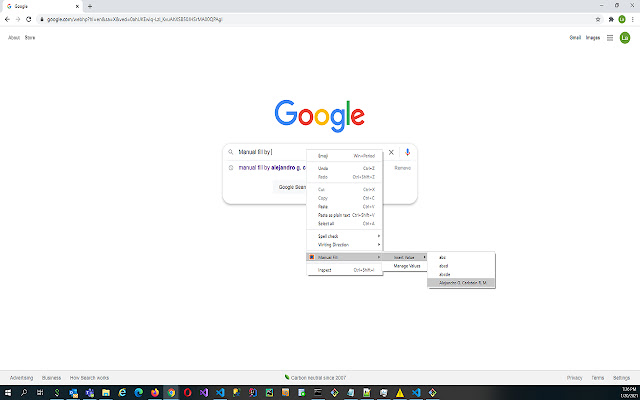Launch Internet Explorer from the taskbar
640x400 pixels.
(x=122, y=393)
